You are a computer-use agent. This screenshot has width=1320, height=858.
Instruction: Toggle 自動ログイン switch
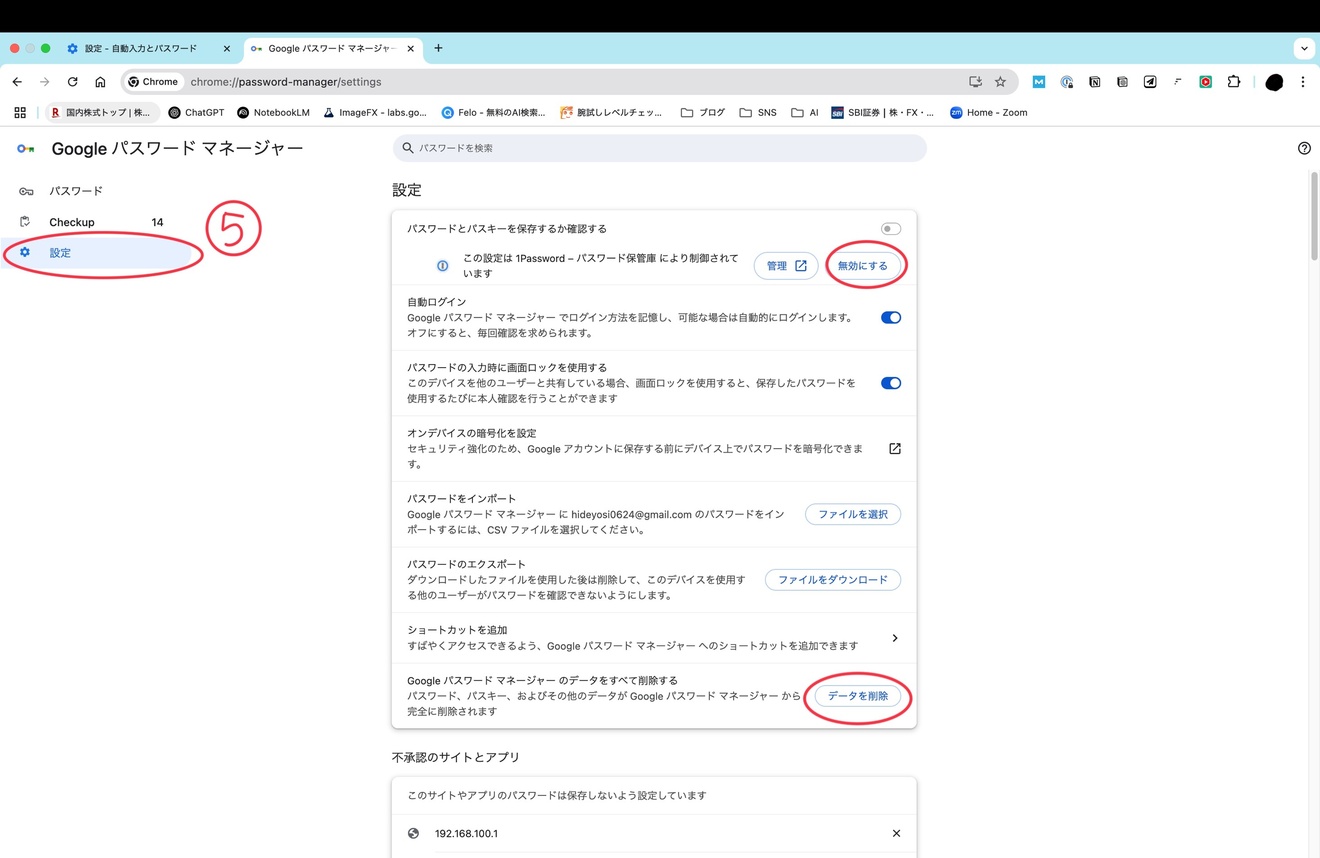[890, 317]
